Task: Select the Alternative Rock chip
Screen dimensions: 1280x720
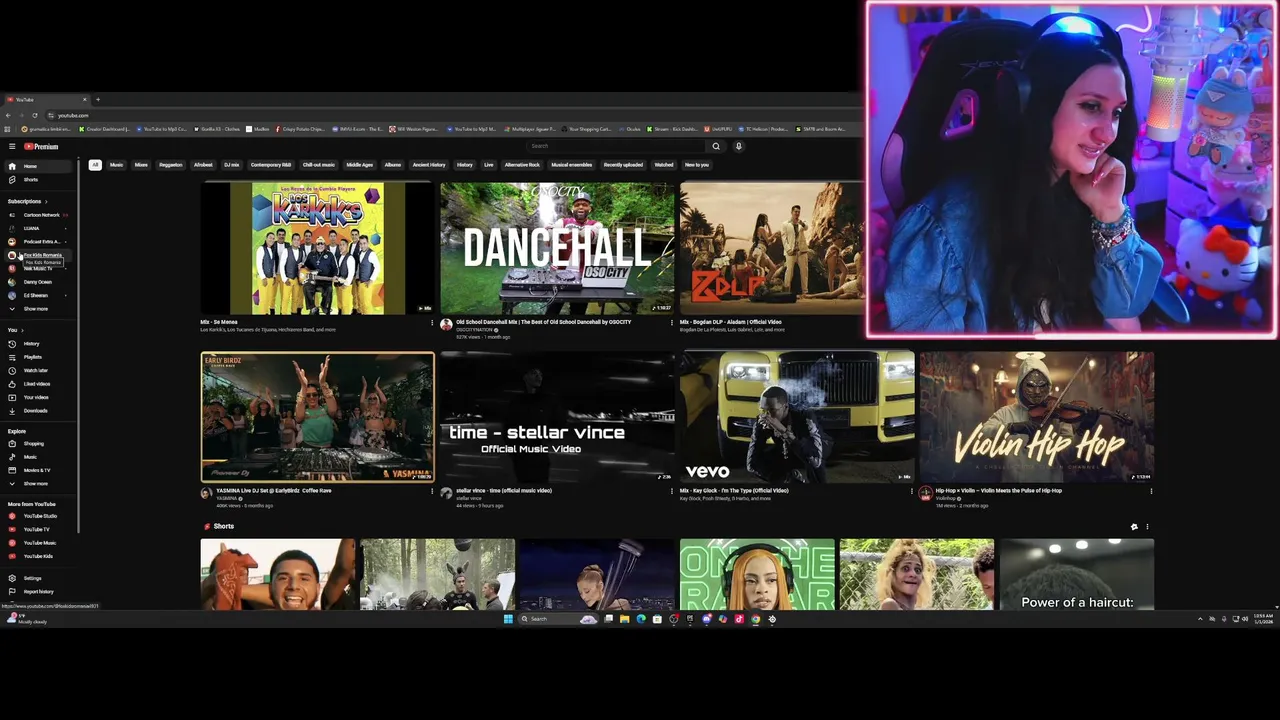Action: coord(522,165)
